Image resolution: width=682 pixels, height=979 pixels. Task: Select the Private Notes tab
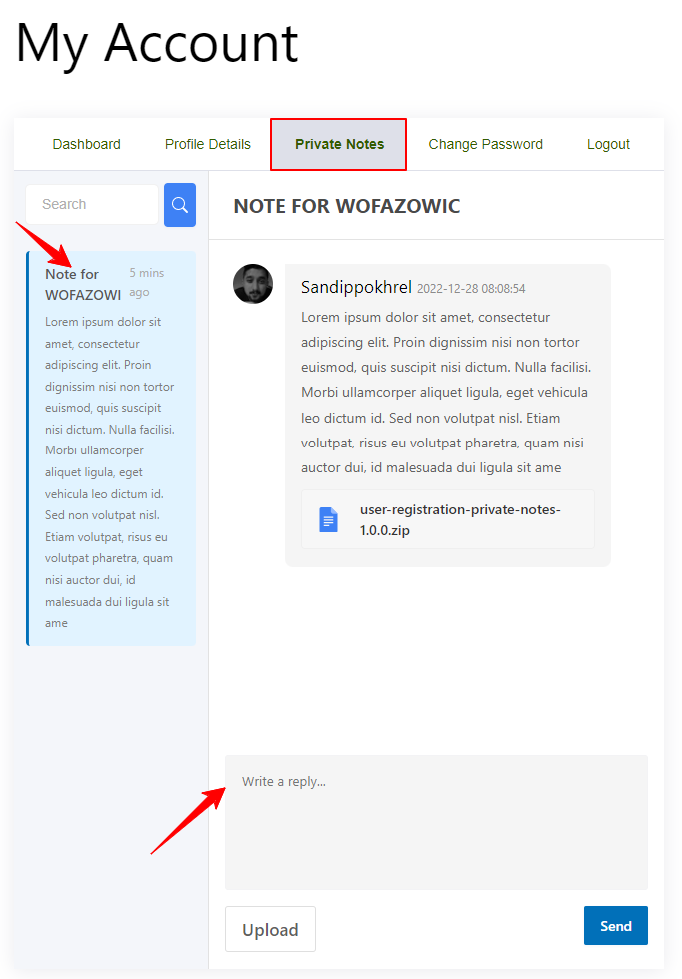click(339, 144)
